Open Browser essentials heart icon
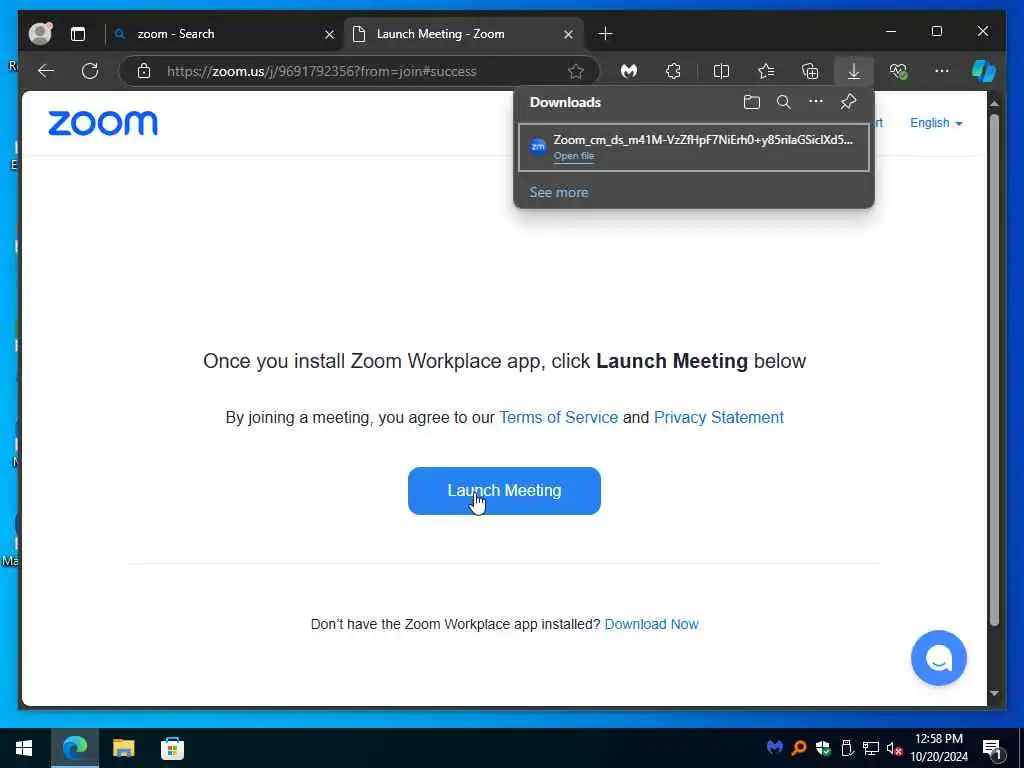The width and height of the screenshot is (1024, 768). (x=899, y=71)
